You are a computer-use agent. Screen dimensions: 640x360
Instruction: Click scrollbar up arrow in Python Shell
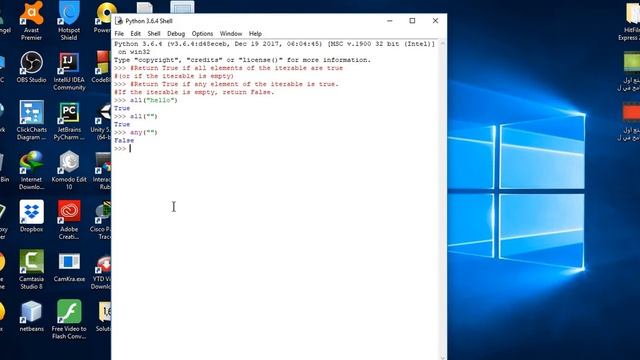pos(443,43)
